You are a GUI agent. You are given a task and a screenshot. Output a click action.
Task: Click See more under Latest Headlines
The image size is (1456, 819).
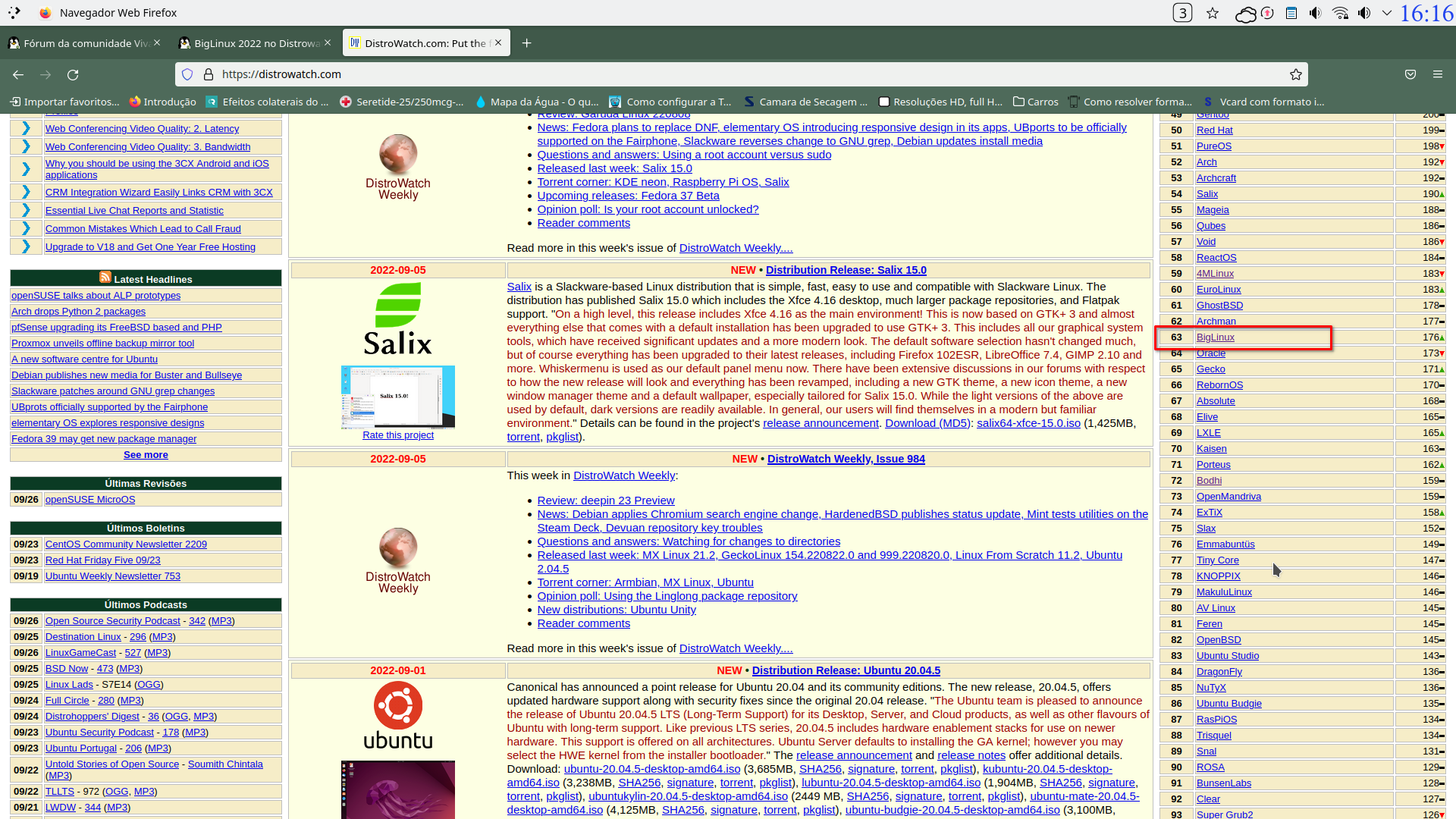[x=146, y=455]
